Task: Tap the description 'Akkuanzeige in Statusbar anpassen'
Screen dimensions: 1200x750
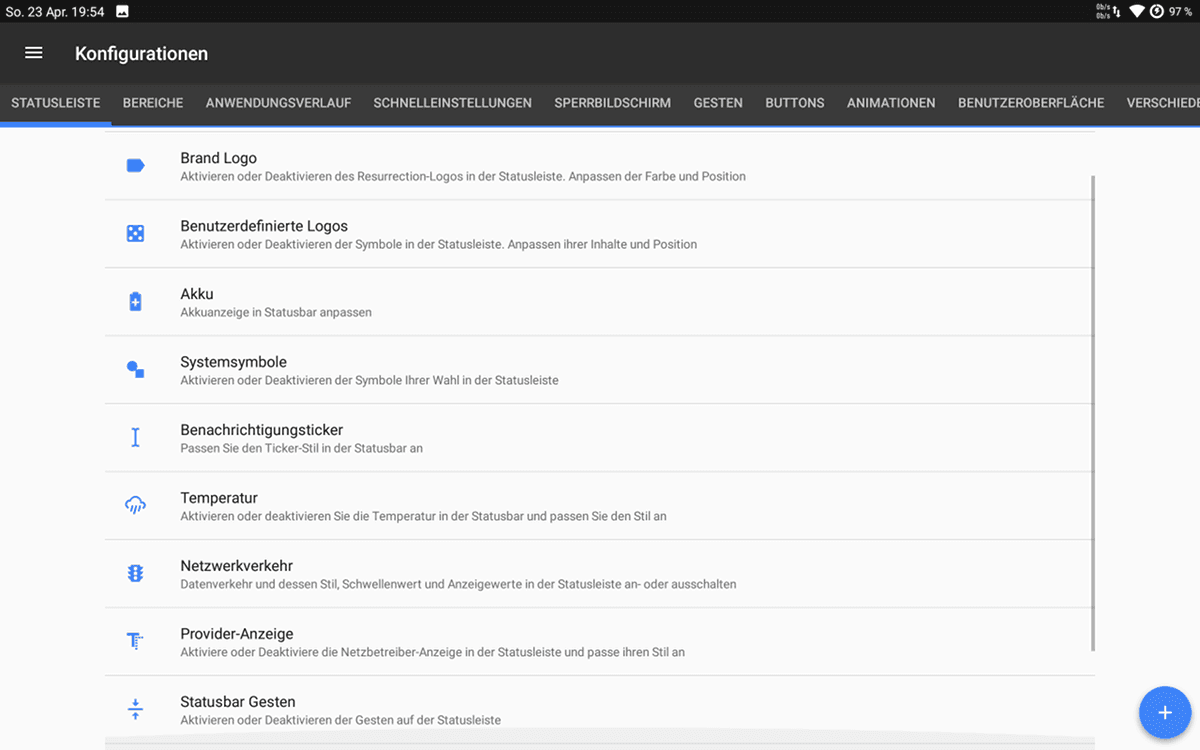Action: coord(276,312)
